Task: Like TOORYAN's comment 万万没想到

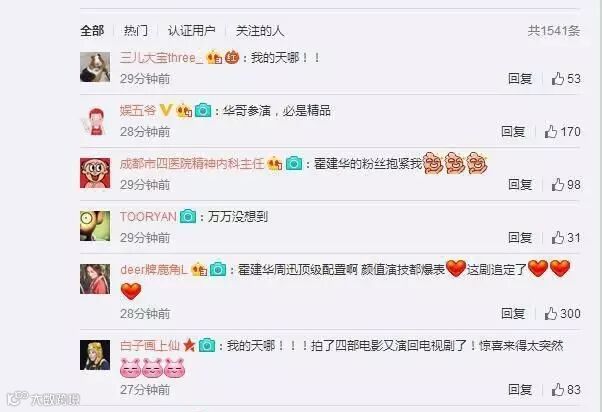Action: point(558,238)
